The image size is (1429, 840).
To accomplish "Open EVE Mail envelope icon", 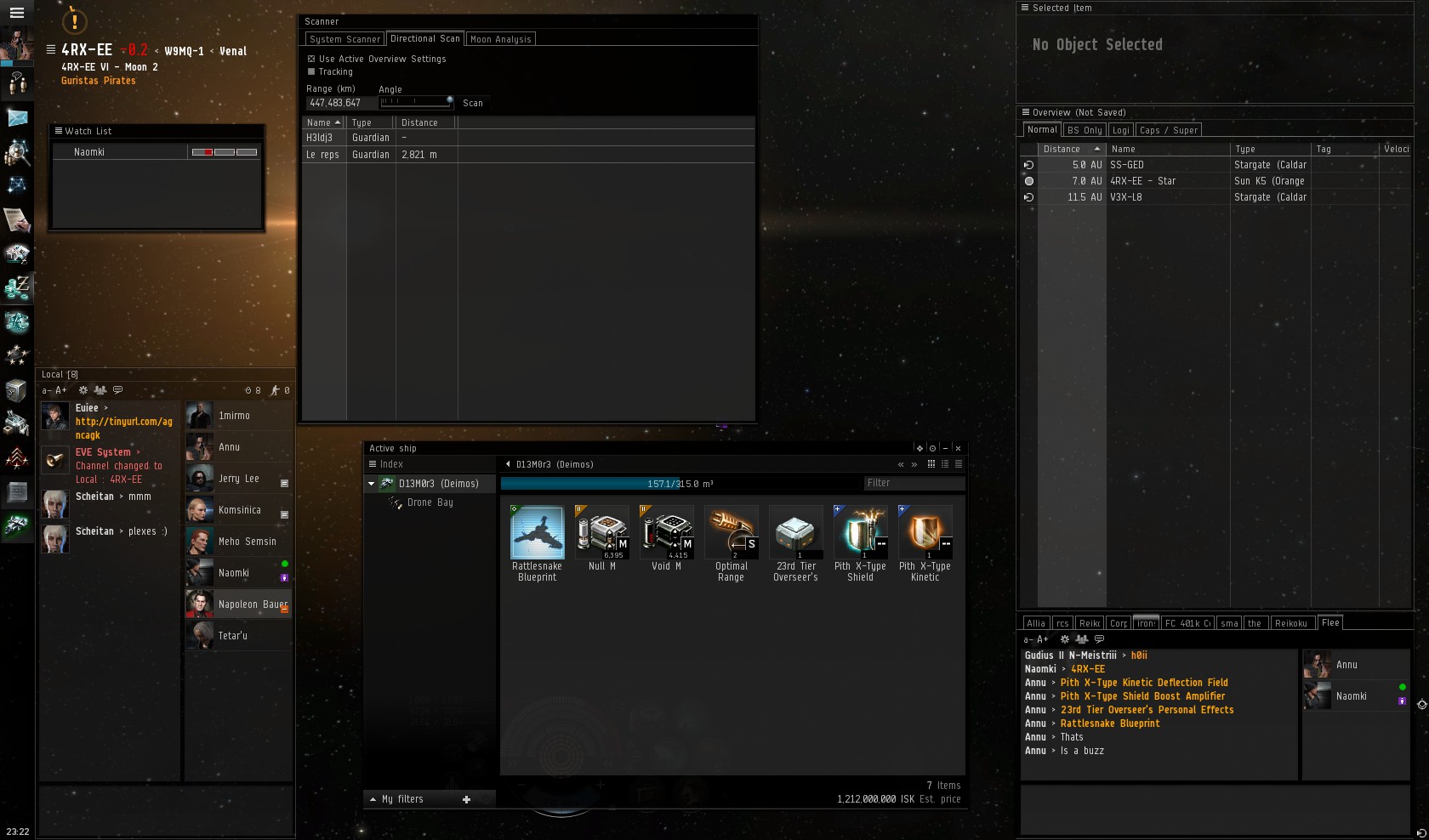I will (x=17, y=117).
